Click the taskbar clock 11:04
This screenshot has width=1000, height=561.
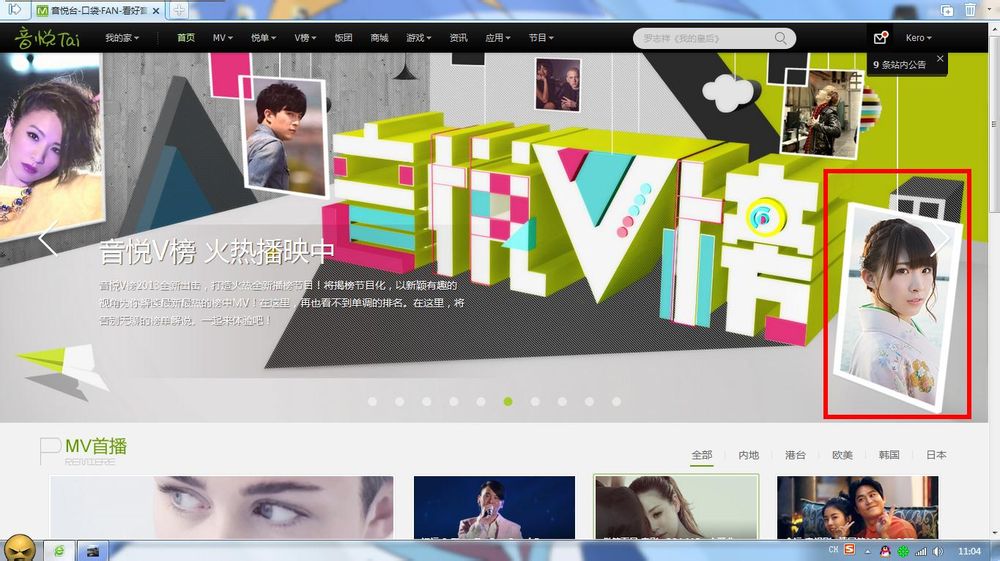969,551
